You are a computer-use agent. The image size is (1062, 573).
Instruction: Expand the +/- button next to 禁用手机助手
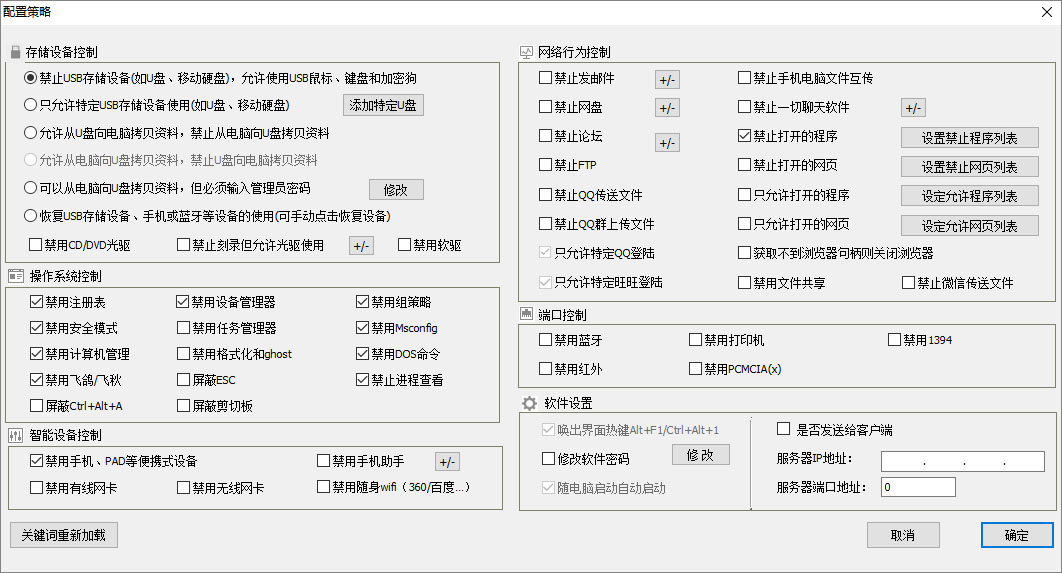(447, 462)
